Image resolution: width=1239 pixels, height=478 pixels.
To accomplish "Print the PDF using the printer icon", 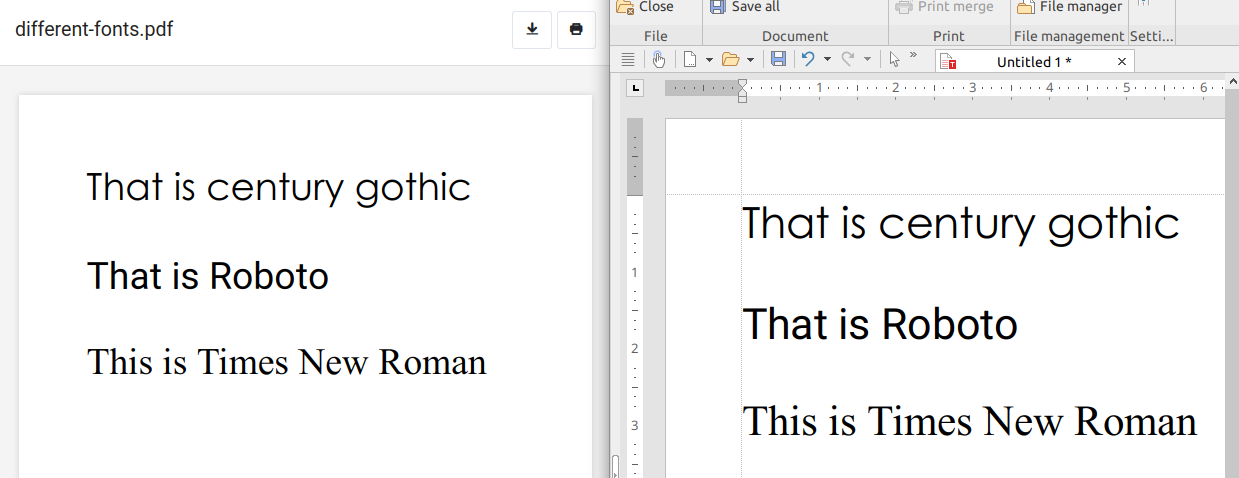I will click(576, 30).
